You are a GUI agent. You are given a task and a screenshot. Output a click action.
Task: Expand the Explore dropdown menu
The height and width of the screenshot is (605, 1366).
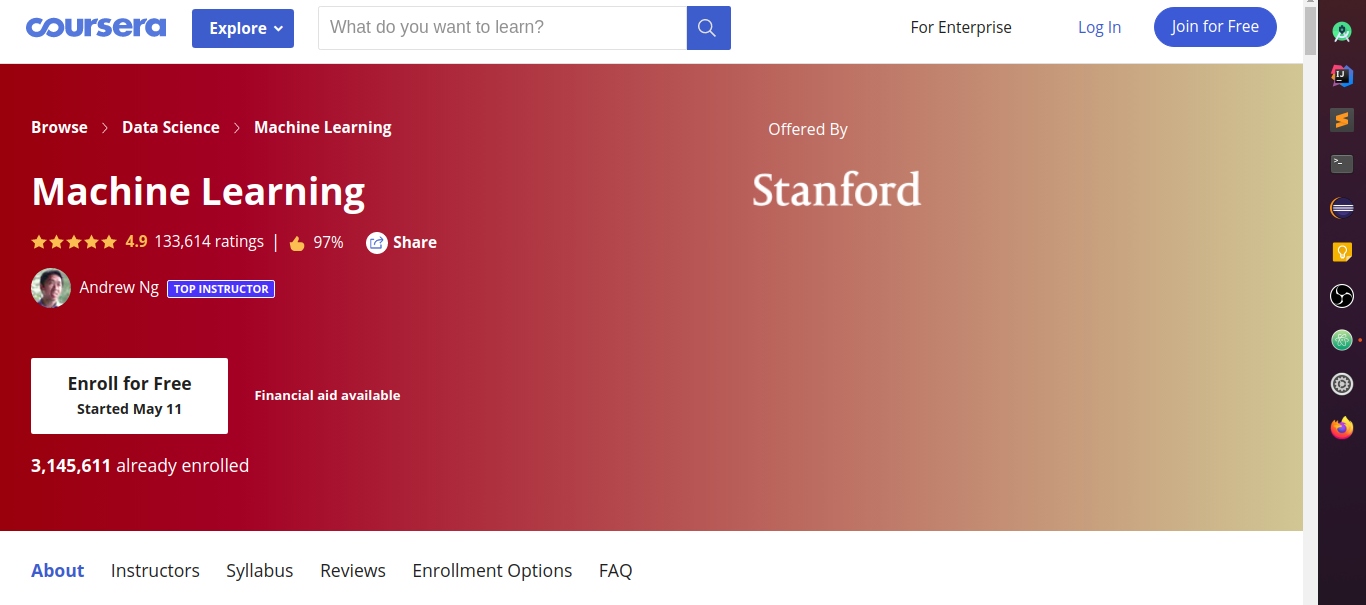(x=243, y=28)
